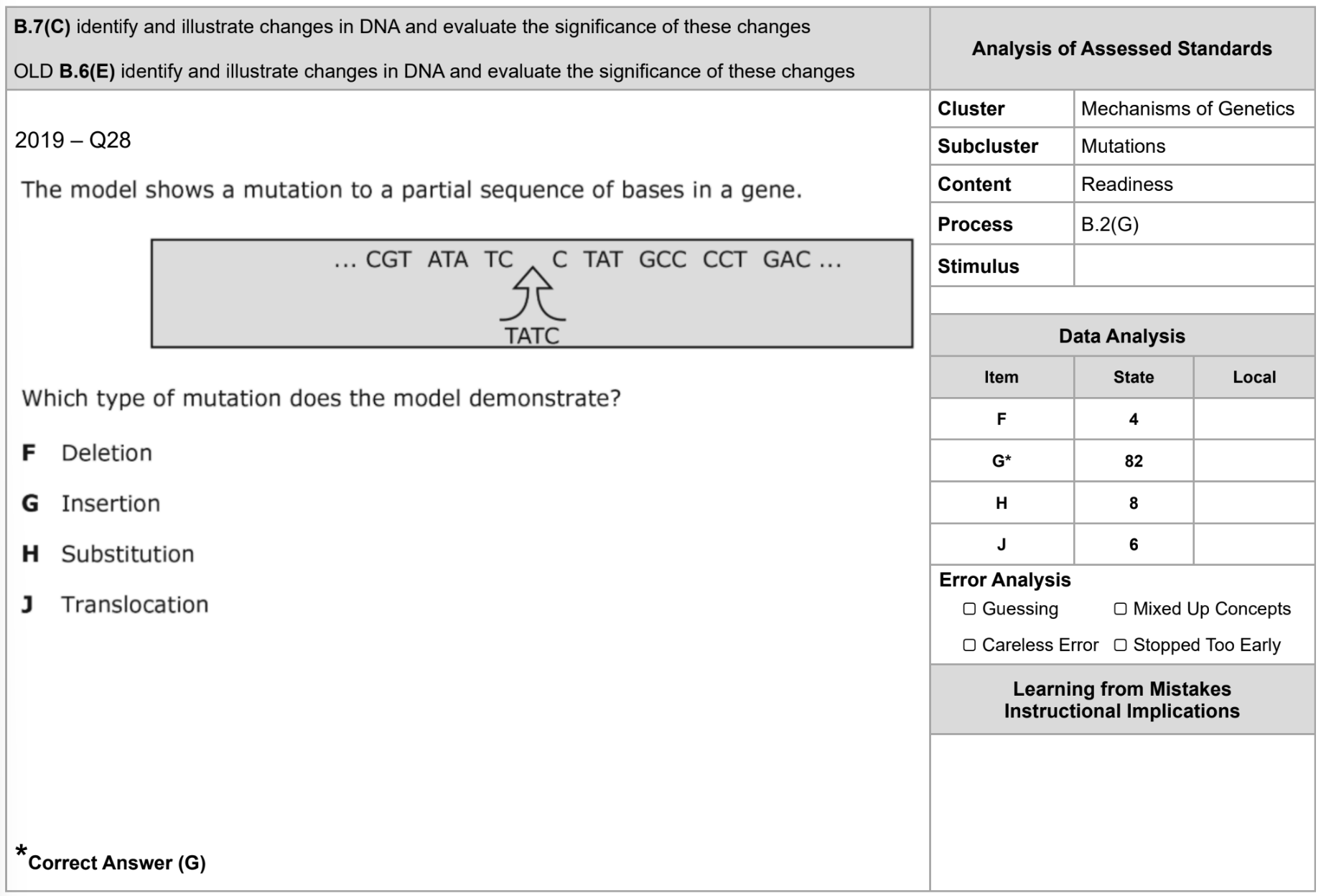Image resolution: width=1321 pixels, height=896 pixels.
Task: Click the Local cell for item F
Action: click(x=1254, y=419)
